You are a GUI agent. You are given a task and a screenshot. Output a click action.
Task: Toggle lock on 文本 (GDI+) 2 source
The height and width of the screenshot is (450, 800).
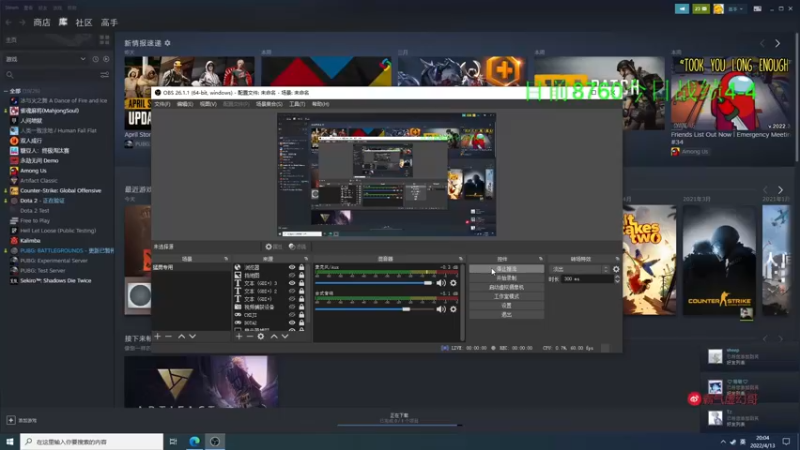pos(302,291)
